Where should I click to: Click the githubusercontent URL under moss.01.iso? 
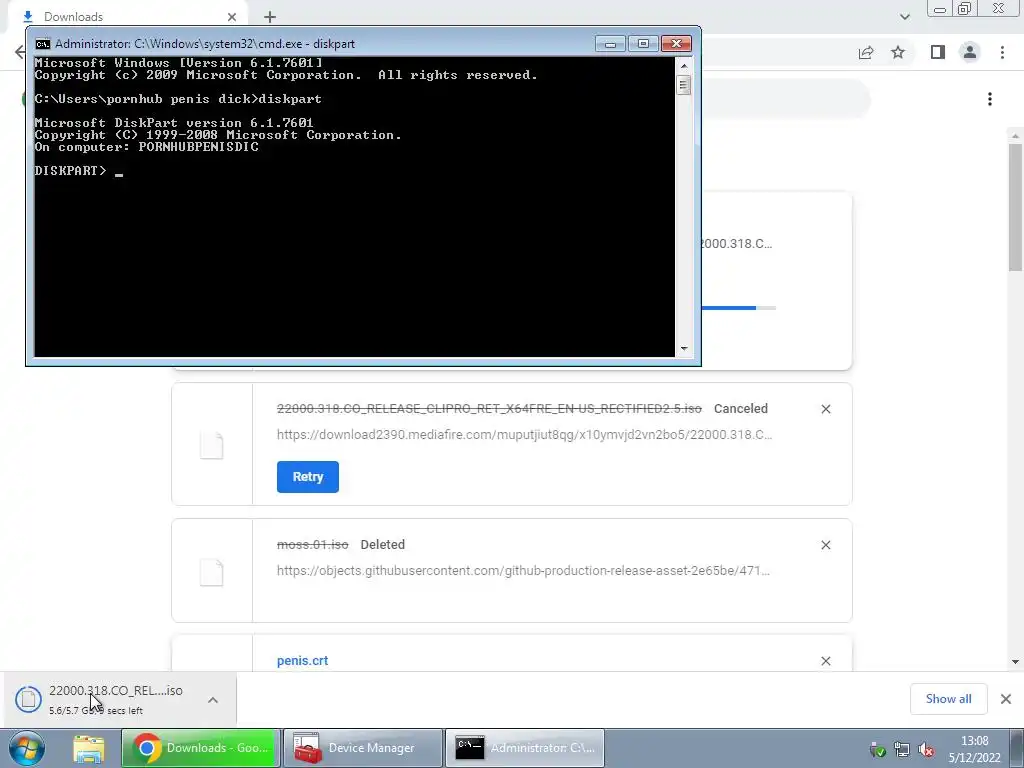tap(523, 571)
